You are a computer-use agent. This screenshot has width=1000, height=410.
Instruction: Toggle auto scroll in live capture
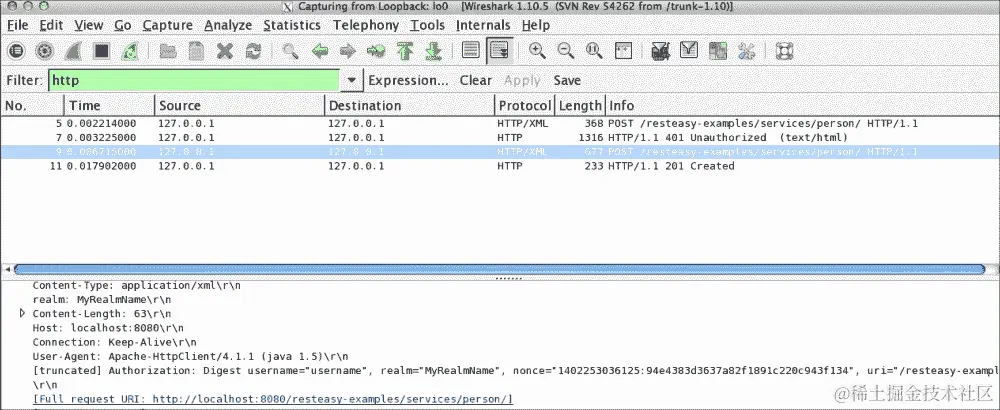tap(499, 50)
